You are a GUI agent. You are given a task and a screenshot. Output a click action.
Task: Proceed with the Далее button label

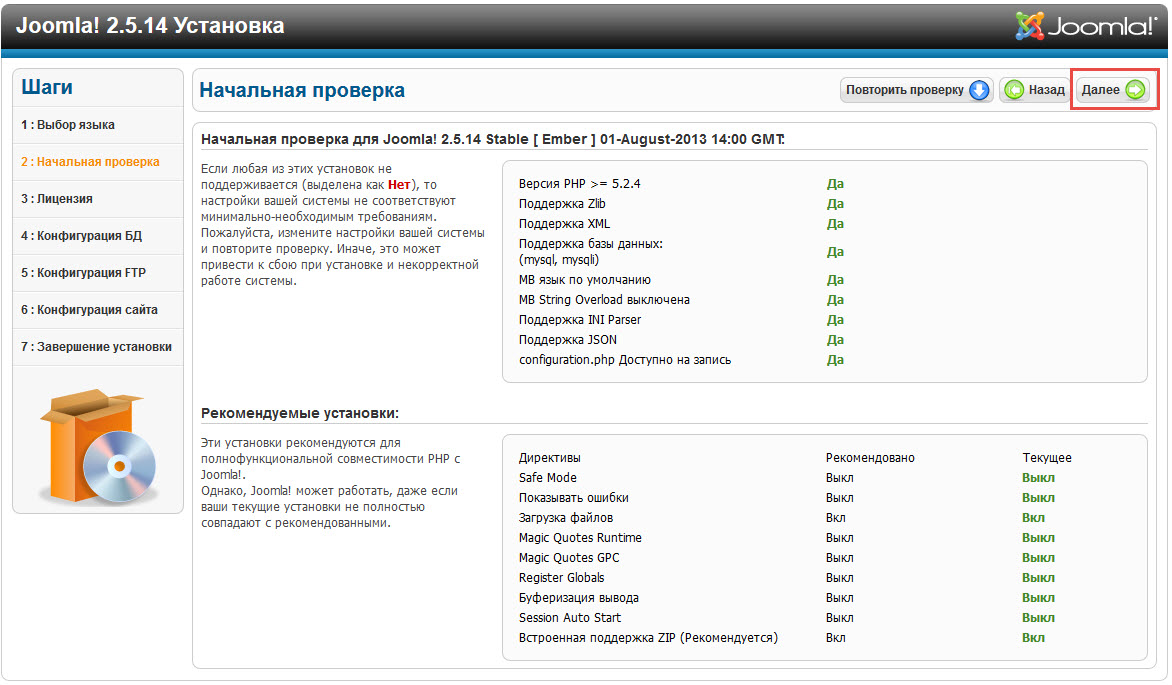pos(1100,90)
